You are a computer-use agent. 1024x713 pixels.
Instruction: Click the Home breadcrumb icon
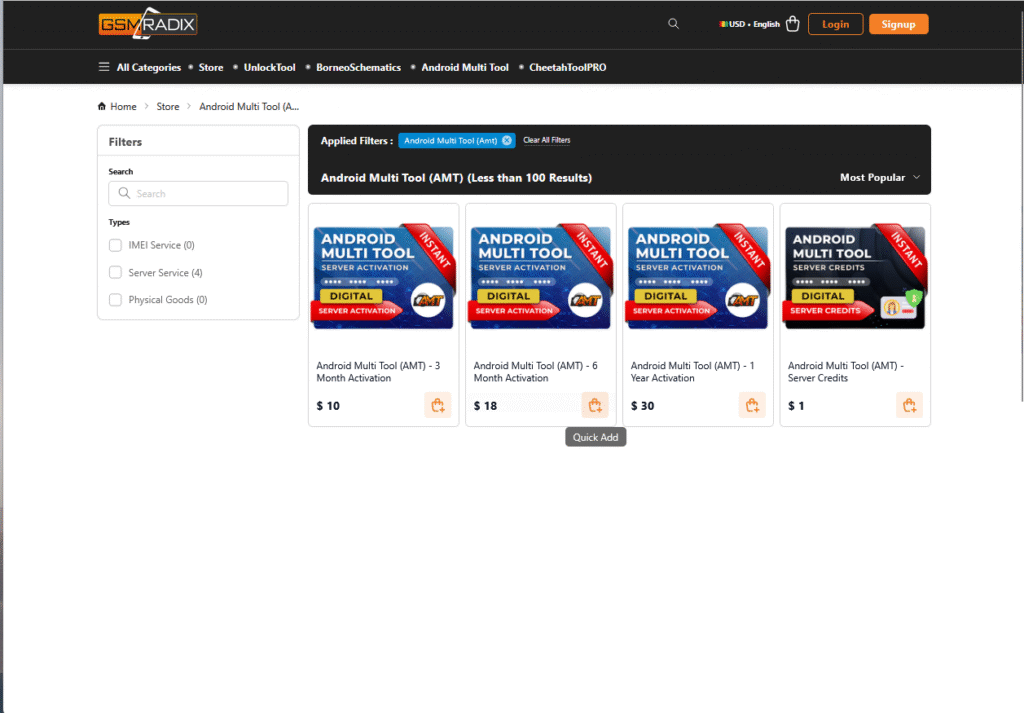[102, 106]
